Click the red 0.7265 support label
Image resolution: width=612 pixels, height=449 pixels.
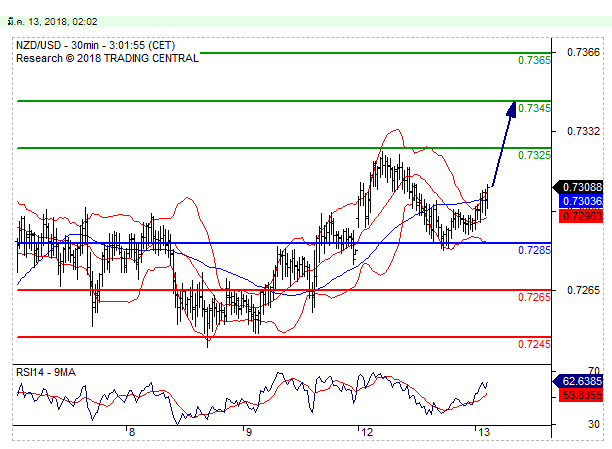click(x=534, y=297)
